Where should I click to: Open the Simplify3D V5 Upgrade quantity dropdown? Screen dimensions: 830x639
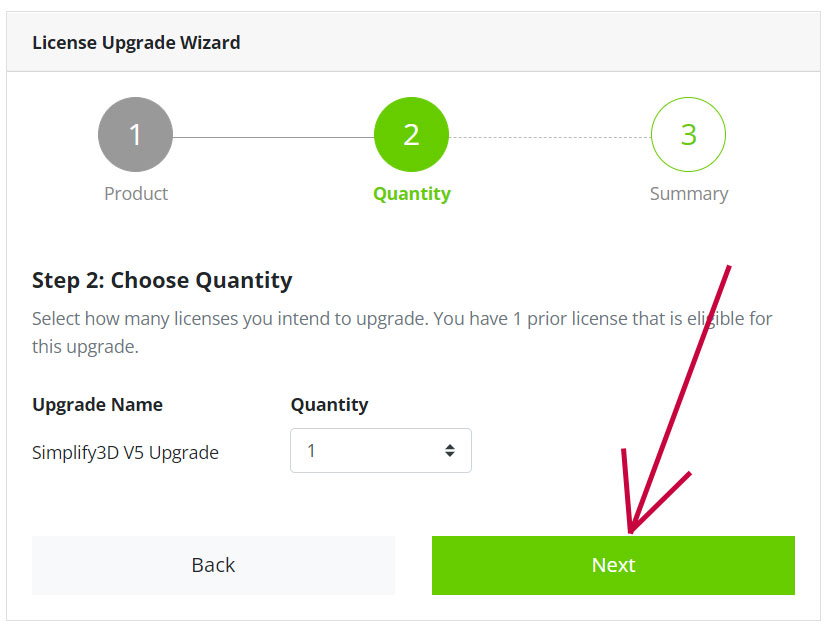380,451
